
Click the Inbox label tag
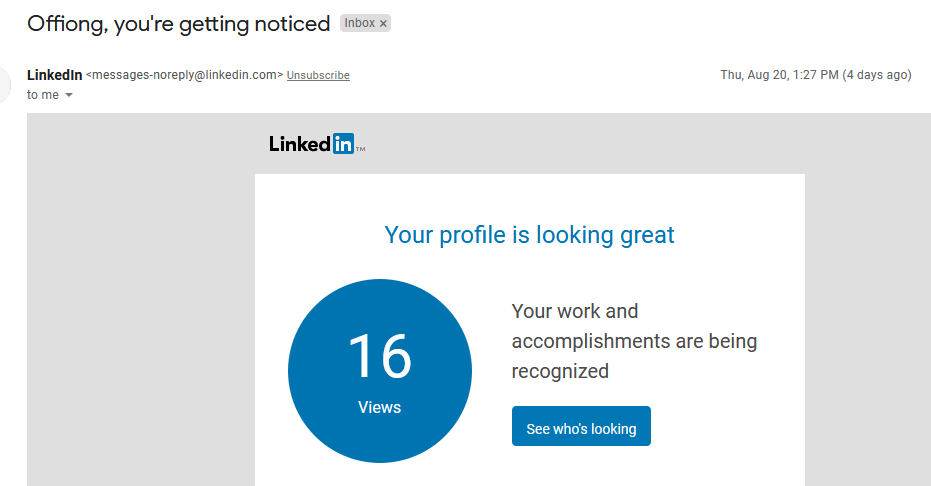360,23
